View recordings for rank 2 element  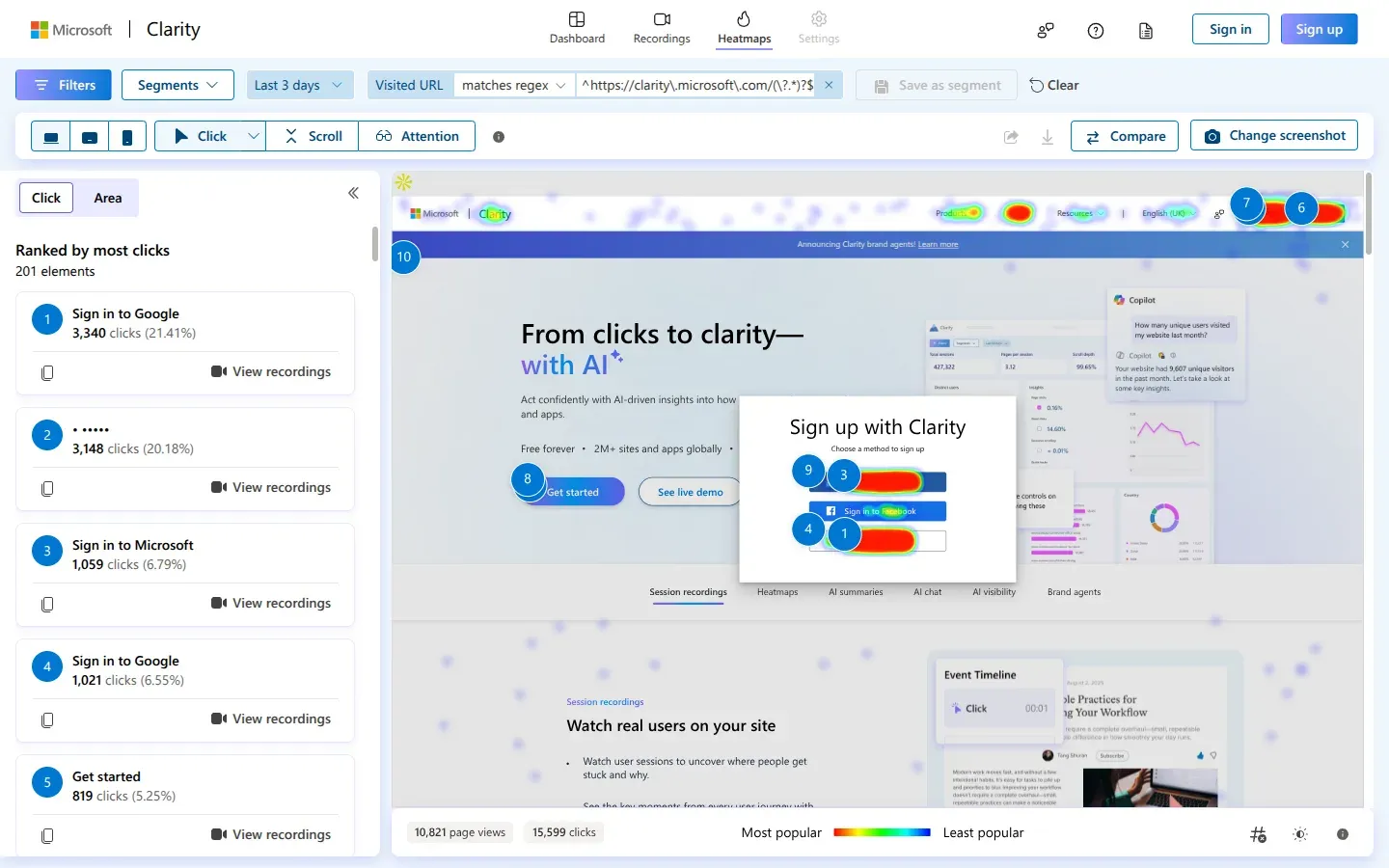(271, 487)
